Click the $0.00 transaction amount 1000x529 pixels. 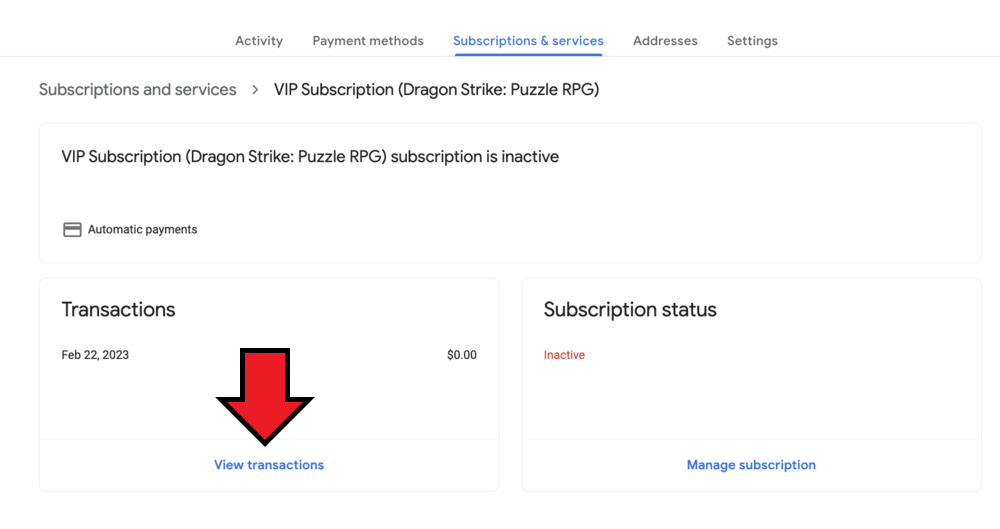tap(461, 355)
